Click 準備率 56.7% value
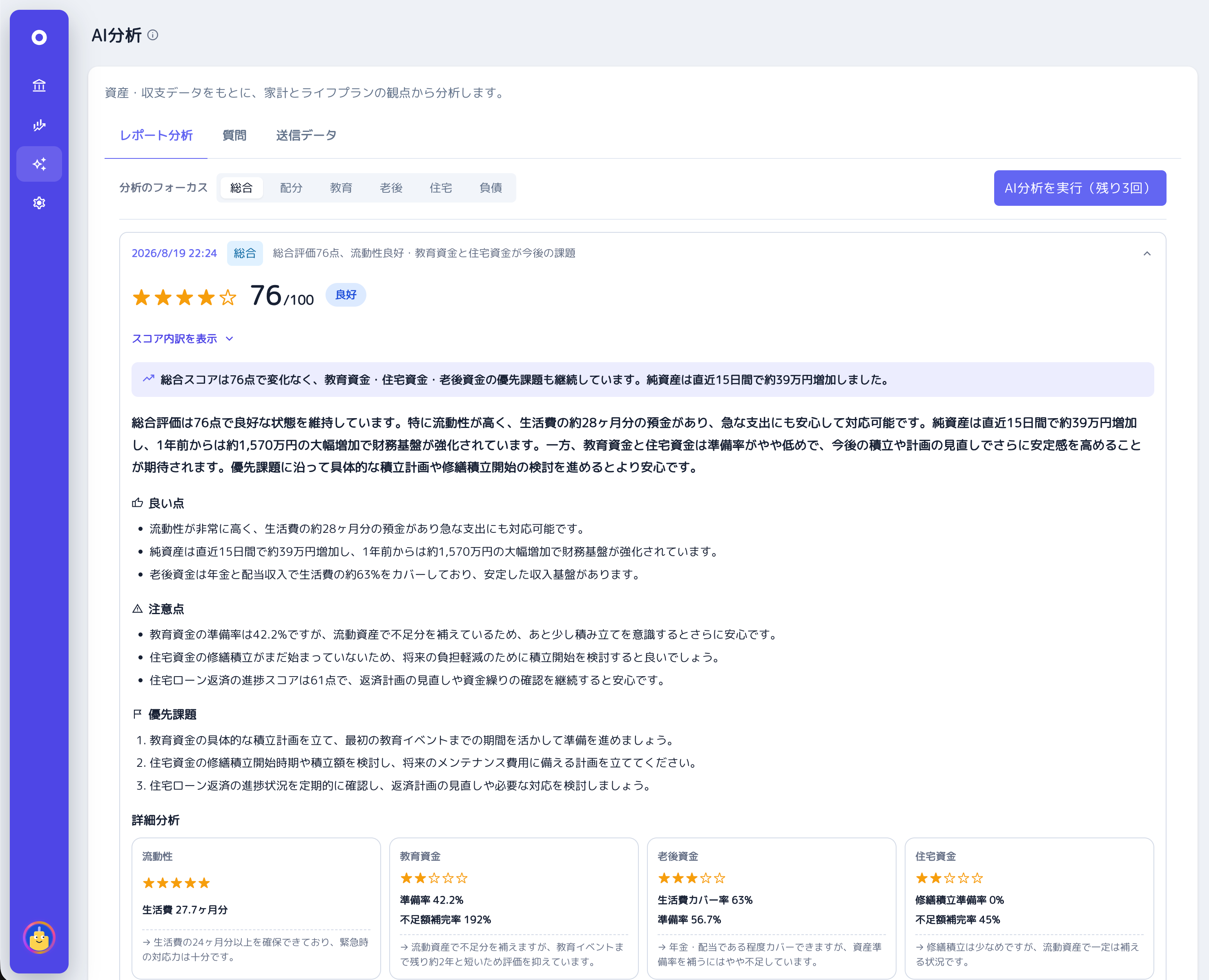Screen dimensions: 1209x980 pos(689,920)
